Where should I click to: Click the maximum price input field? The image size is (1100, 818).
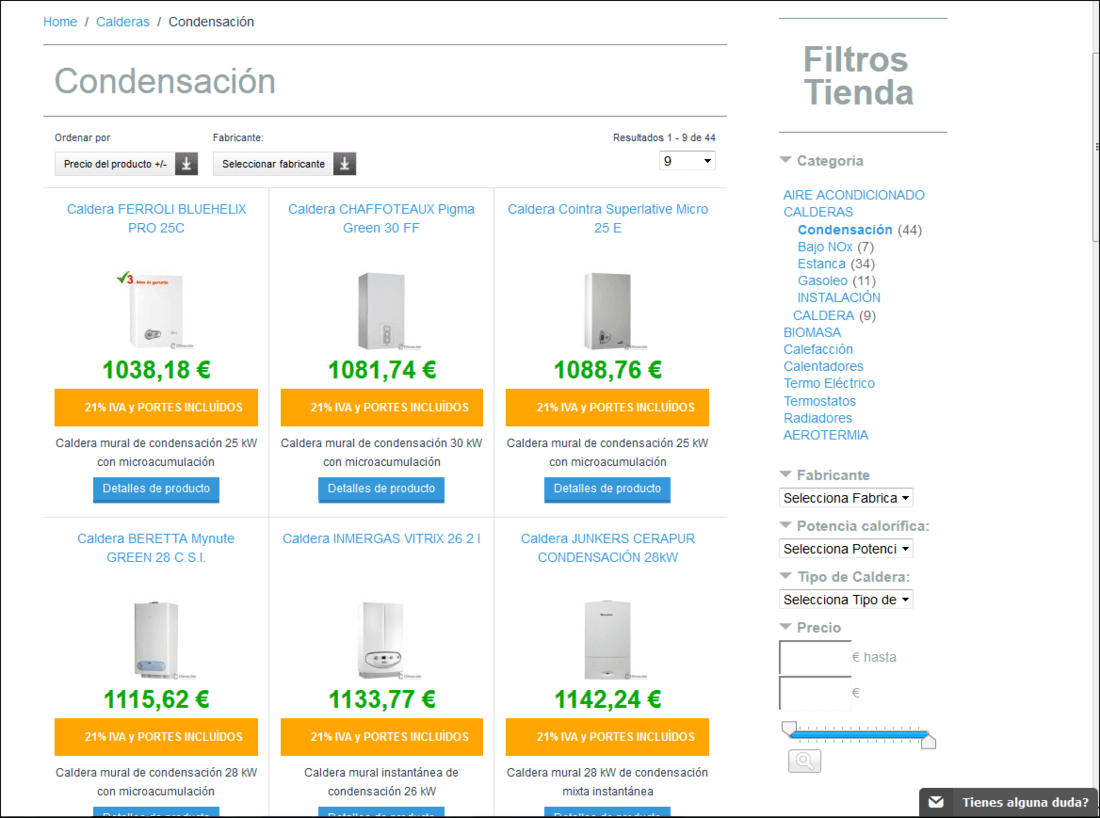815,694
